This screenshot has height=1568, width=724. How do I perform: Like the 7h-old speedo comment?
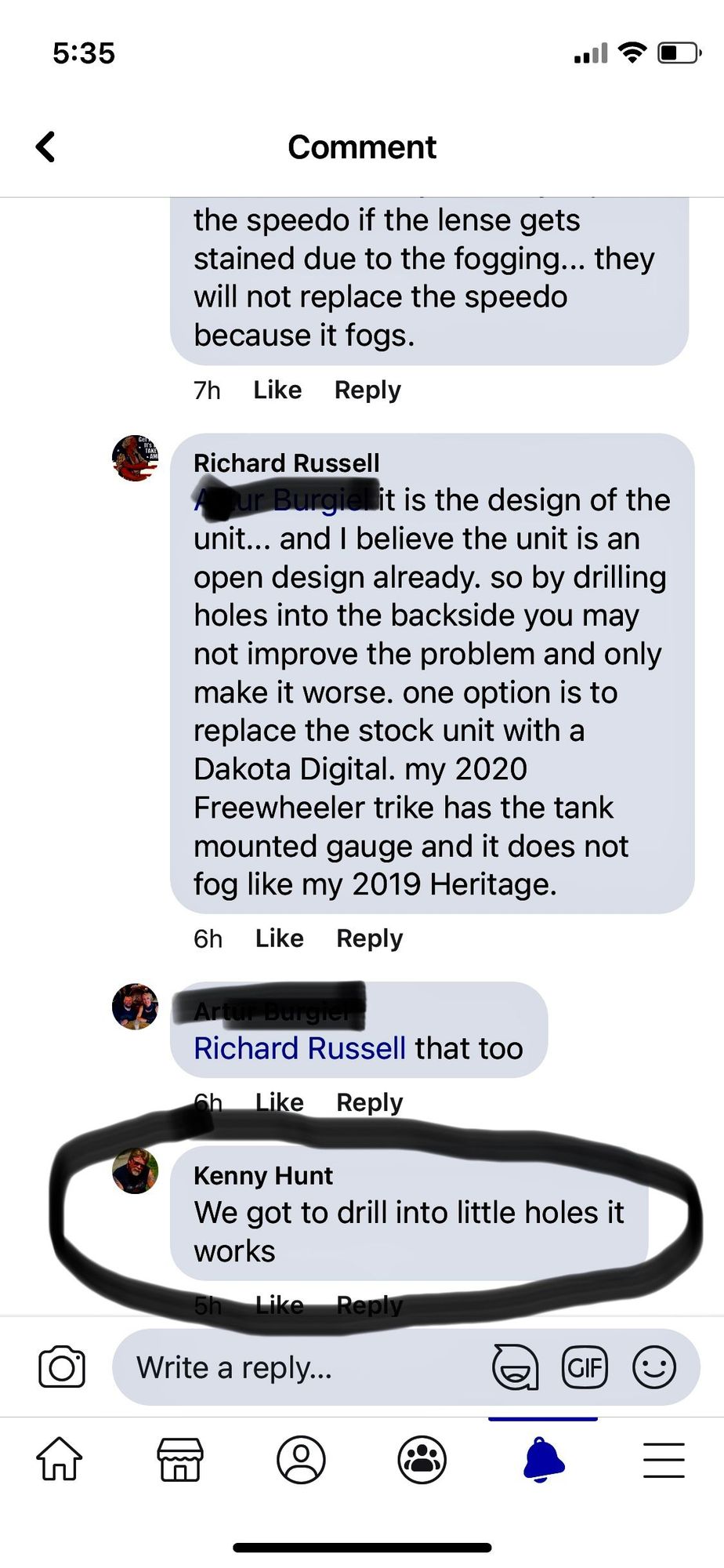click(x=278, y=390)
